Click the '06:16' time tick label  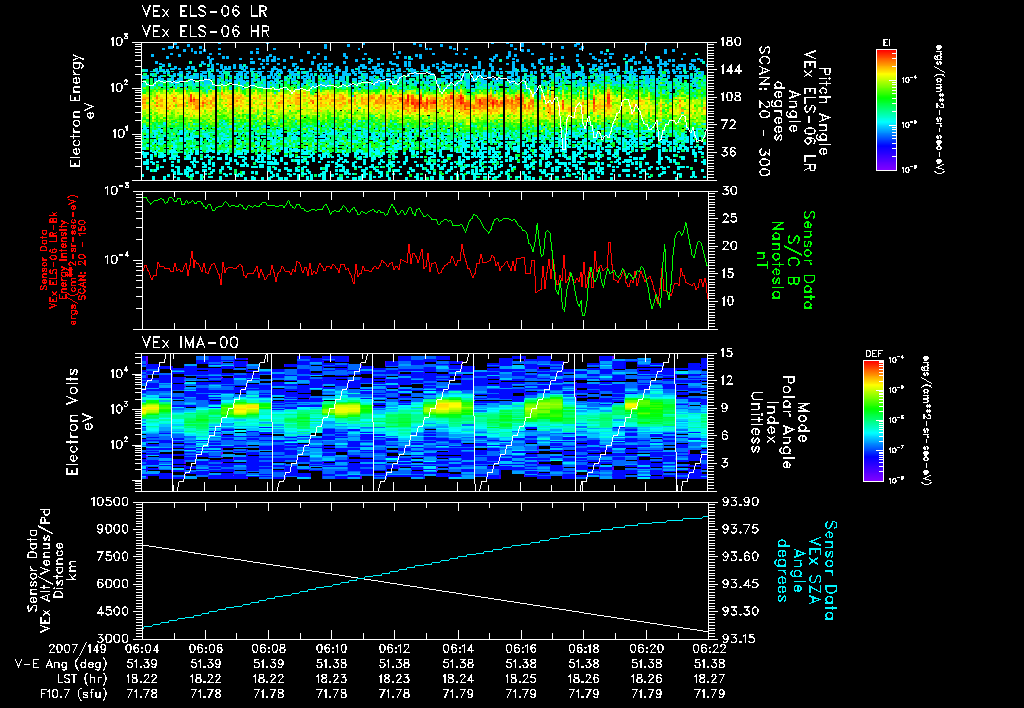point(520,649)
